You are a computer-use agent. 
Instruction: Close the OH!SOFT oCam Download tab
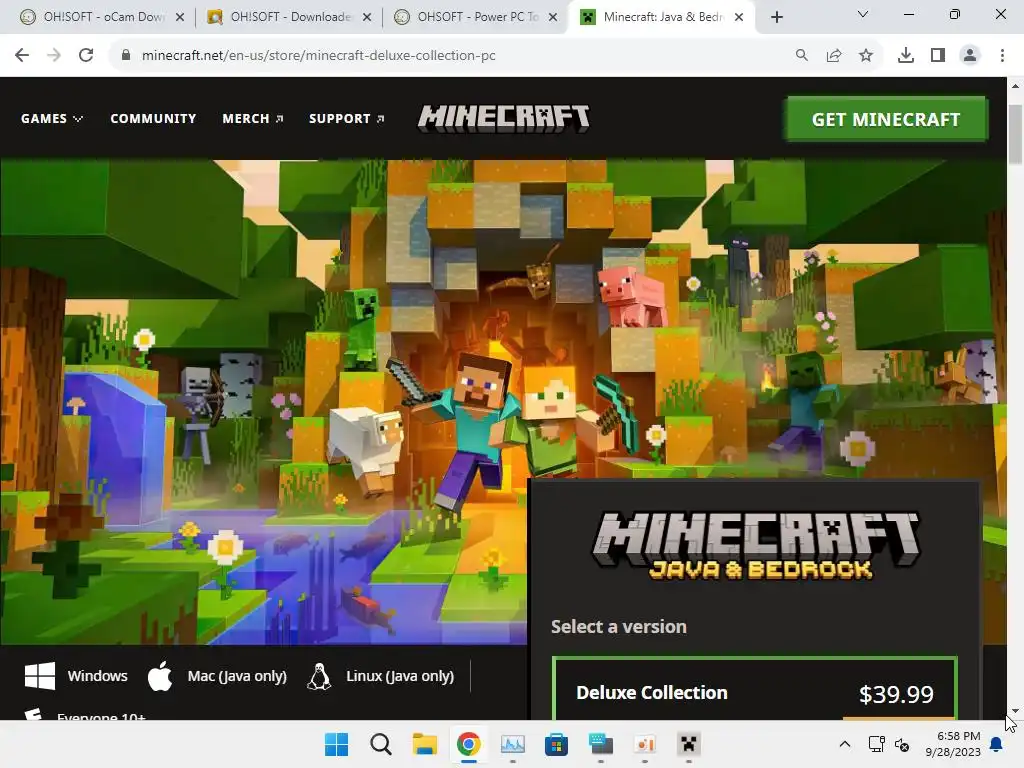tap(180, 17)
